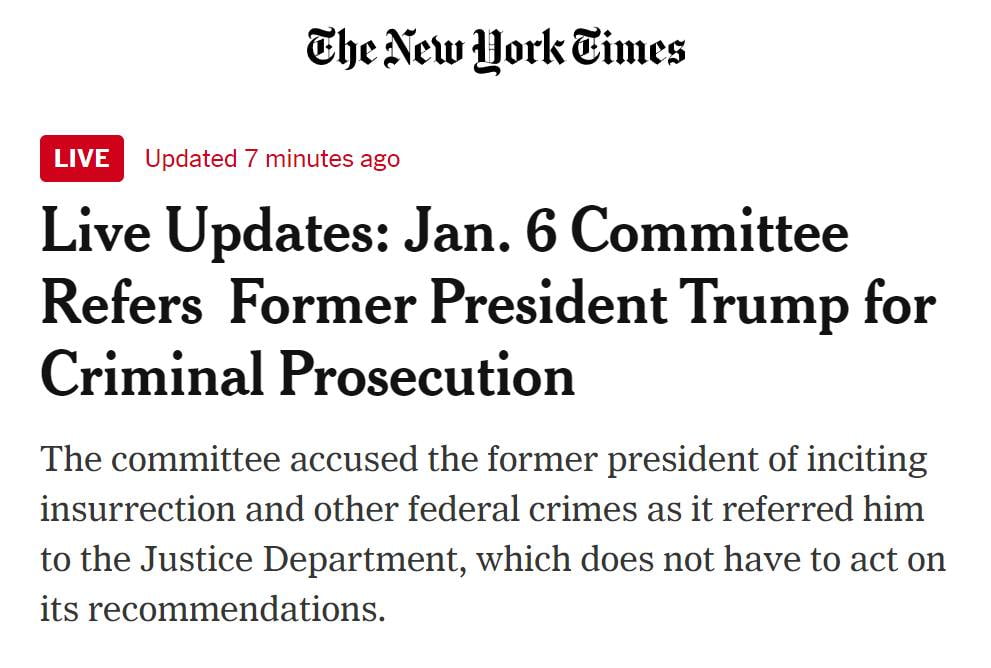
Task: Click the word "Refers" in the headline
Action: coord(121,304)
